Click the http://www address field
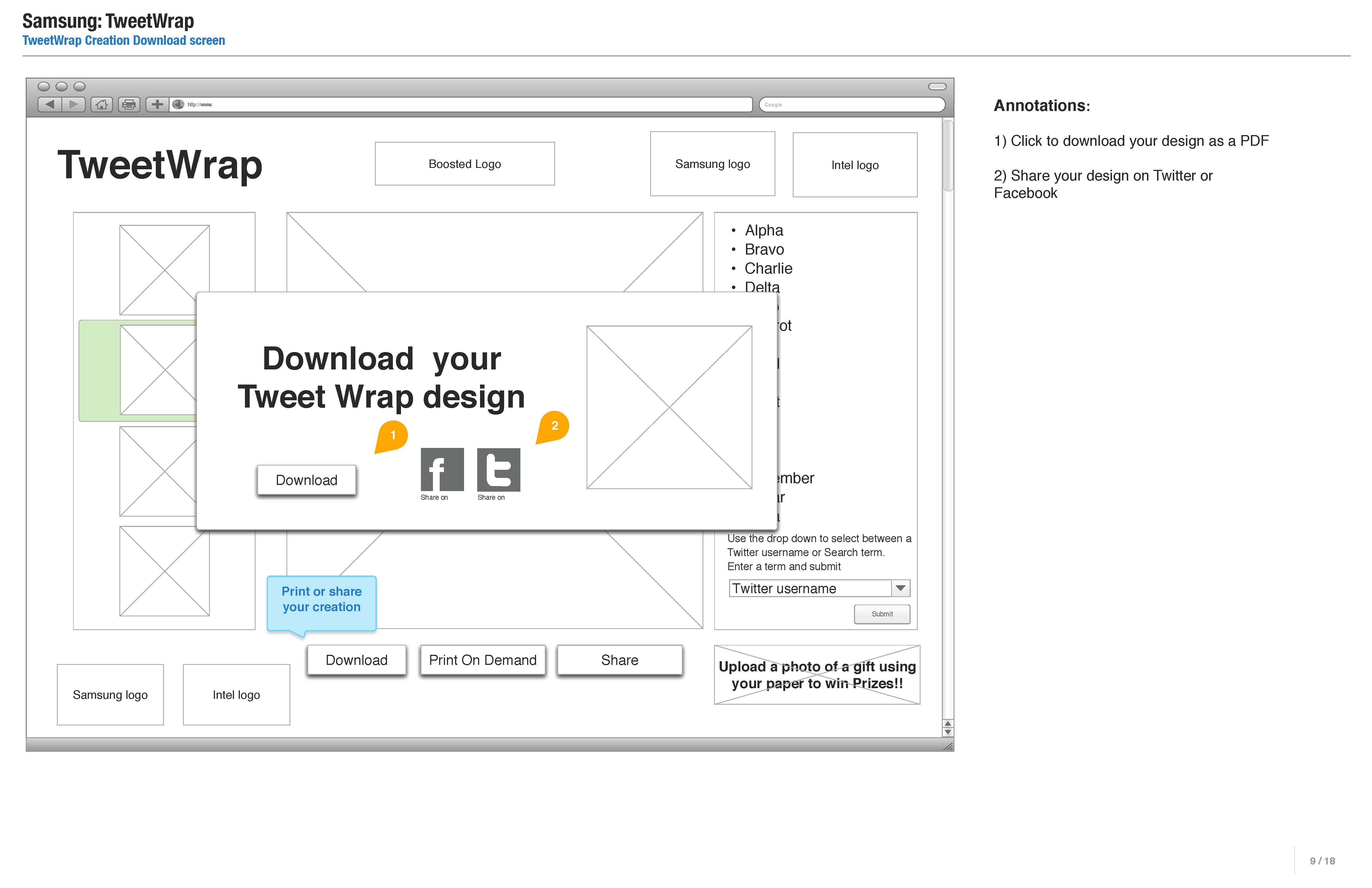The height and width of the screenshot is (888, 1372). coord(461,104)
